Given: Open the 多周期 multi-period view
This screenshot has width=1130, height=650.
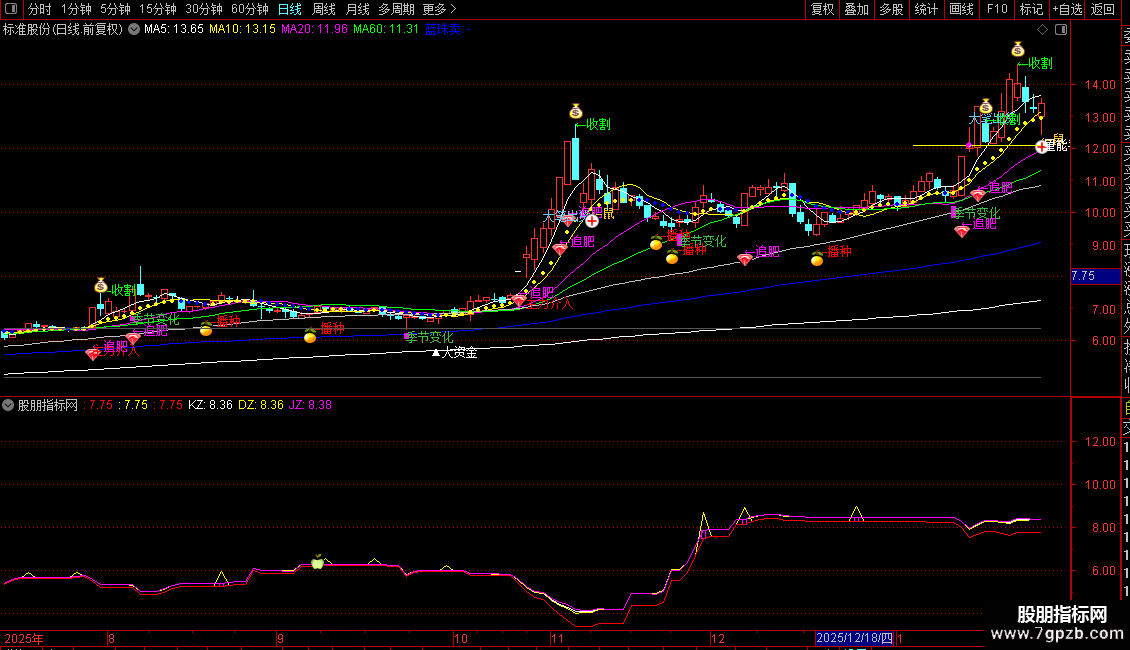Looking at the screenshot, I should [x=396, y=9].
